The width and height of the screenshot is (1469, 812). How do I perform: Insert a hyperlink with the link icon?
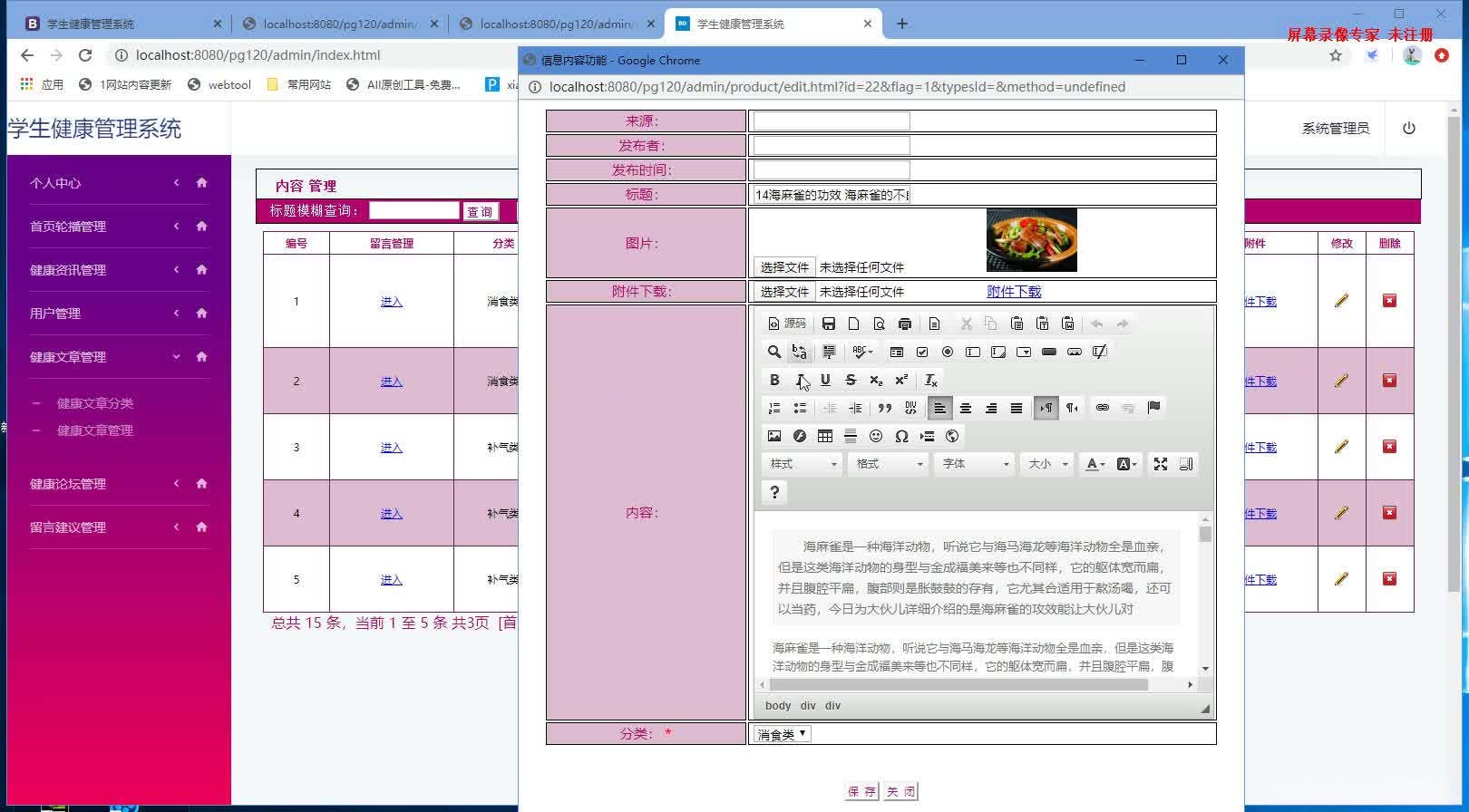[x=1103, y=408]
